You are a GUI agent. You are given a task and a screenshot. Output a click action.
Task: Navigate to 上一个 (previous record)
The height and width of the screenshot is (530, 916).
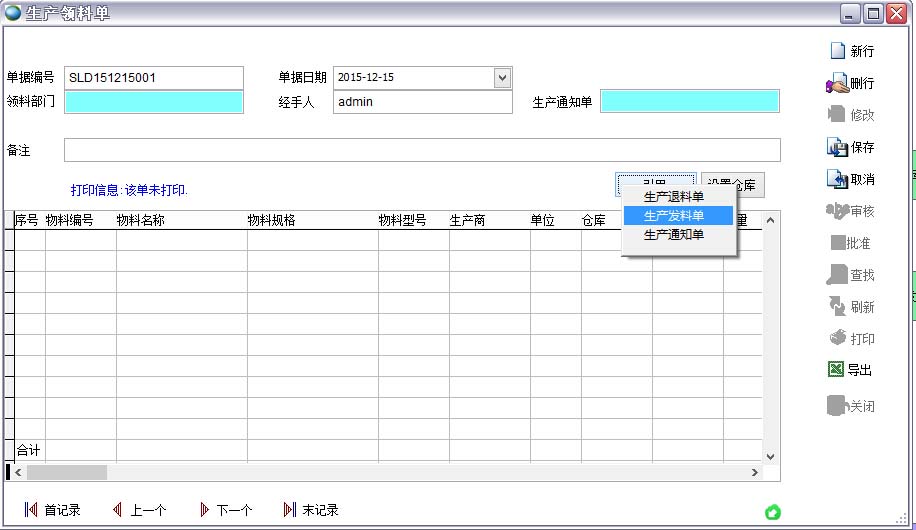tap(118, 510)
